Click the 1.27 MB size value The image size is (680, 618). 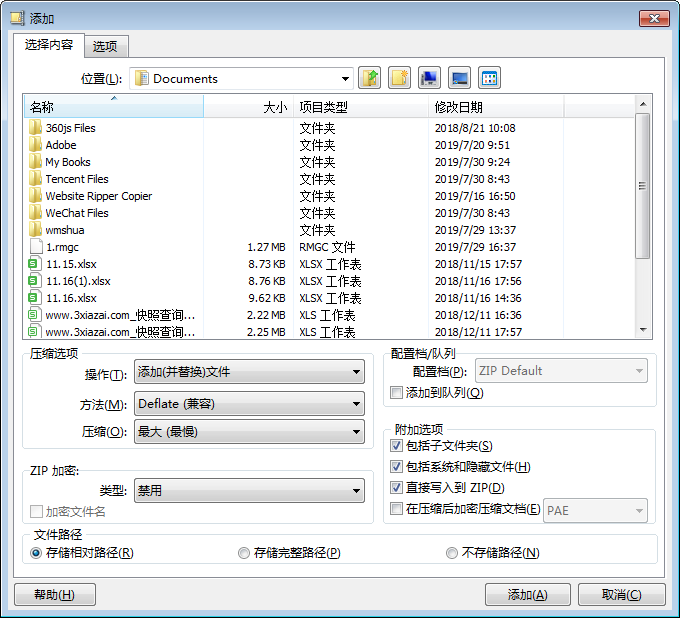pos(266,247)
